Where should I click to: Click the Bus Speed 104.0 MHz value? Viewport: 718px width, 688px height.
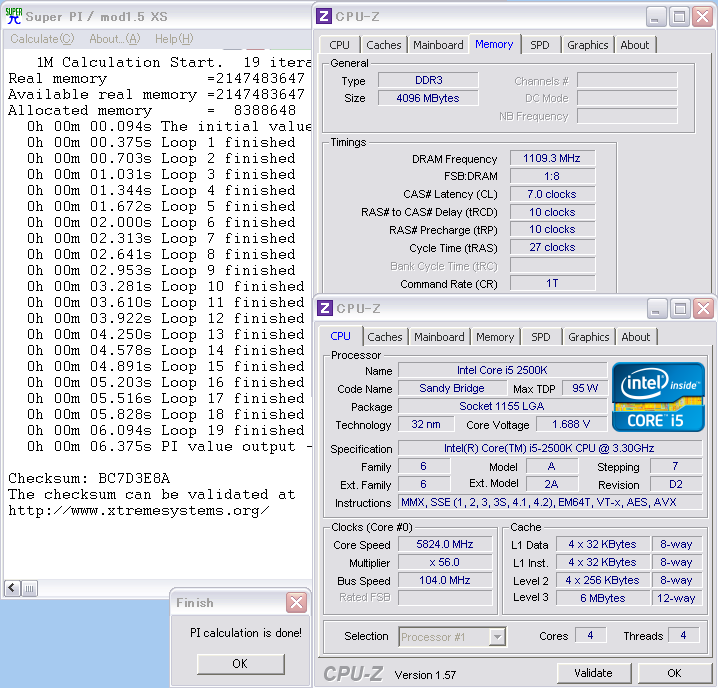445,580
